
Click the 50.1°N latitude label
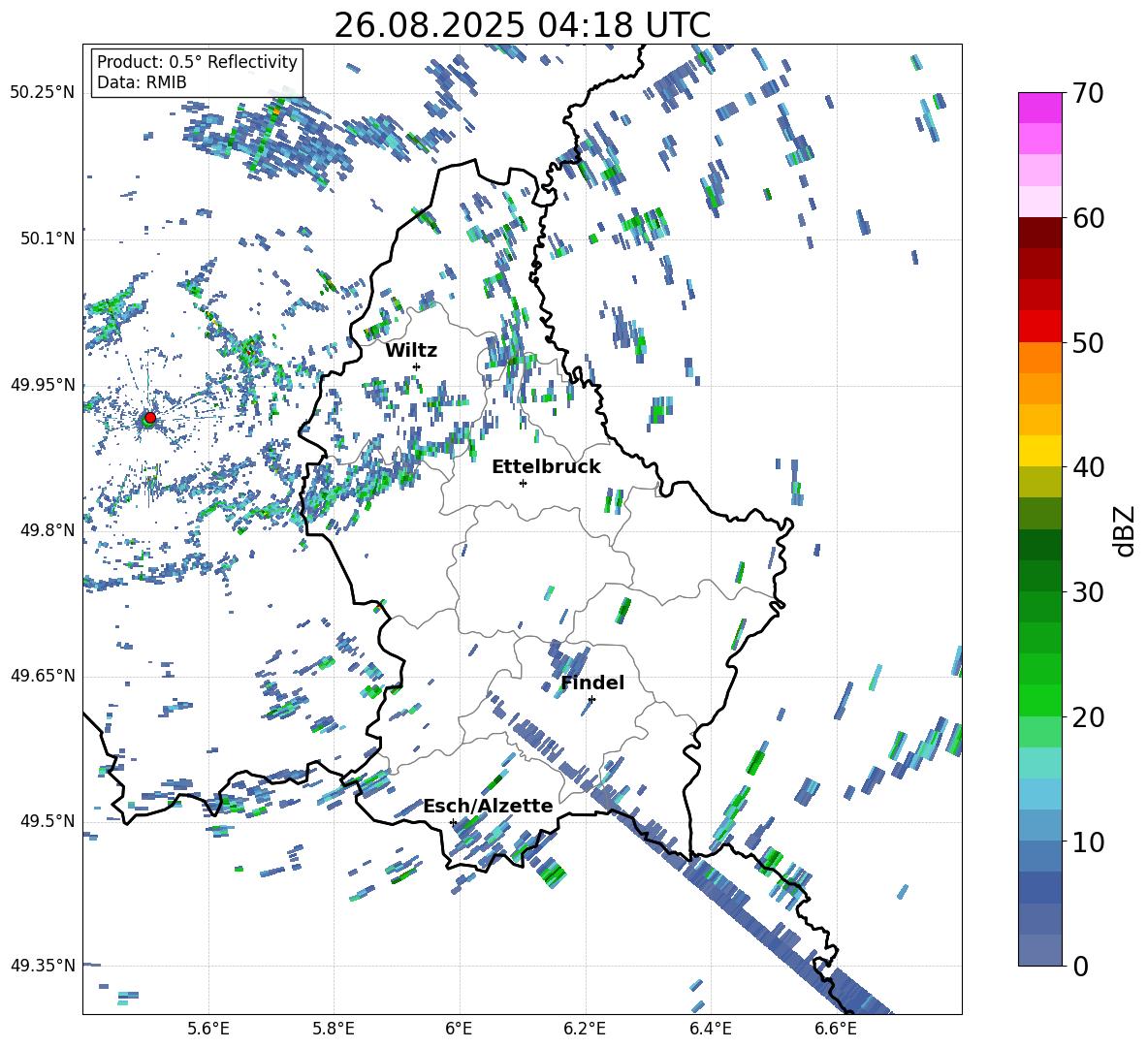tap(47, 238)
